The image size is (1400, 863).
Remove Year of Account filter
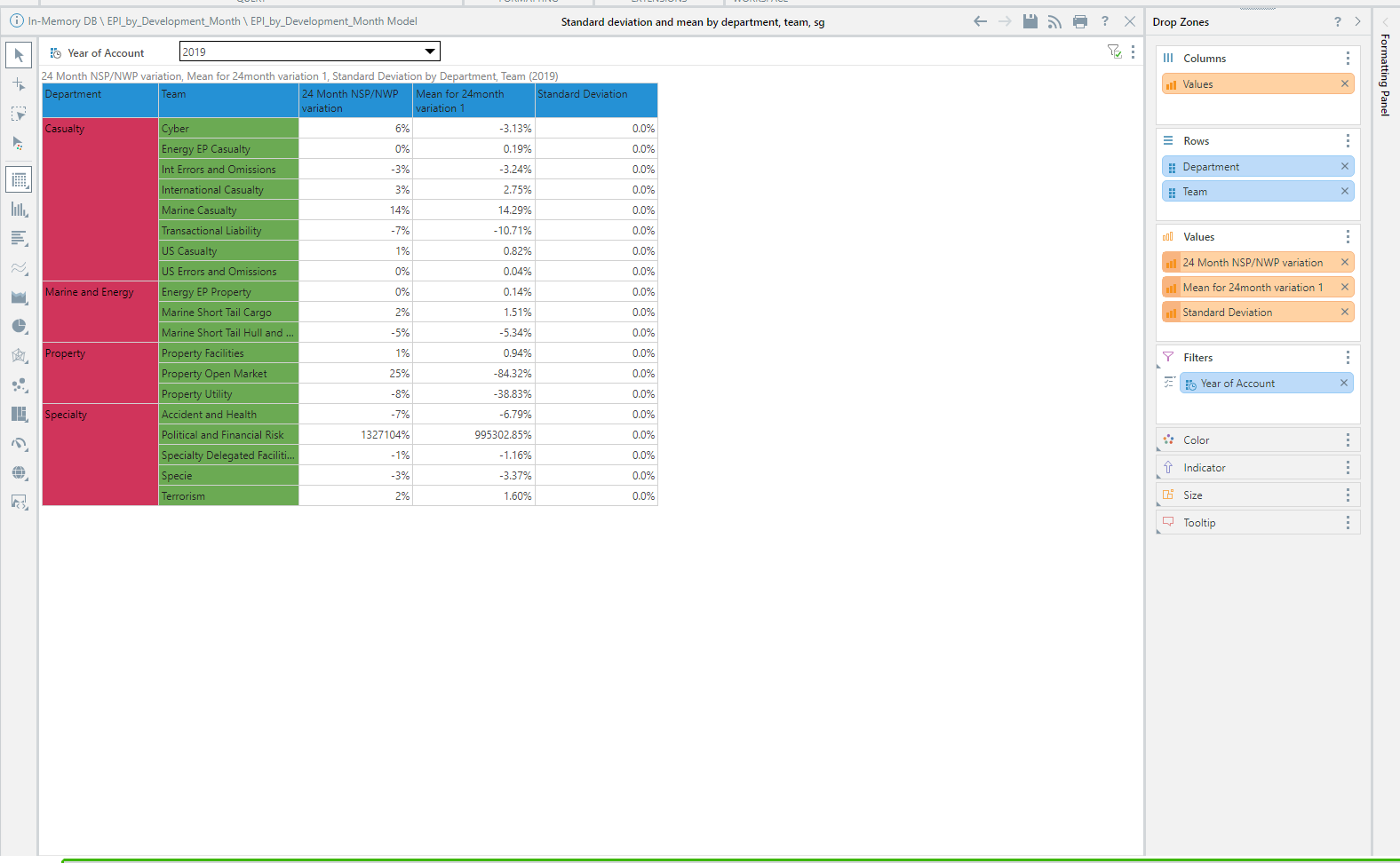click(x=1344, y=383)
